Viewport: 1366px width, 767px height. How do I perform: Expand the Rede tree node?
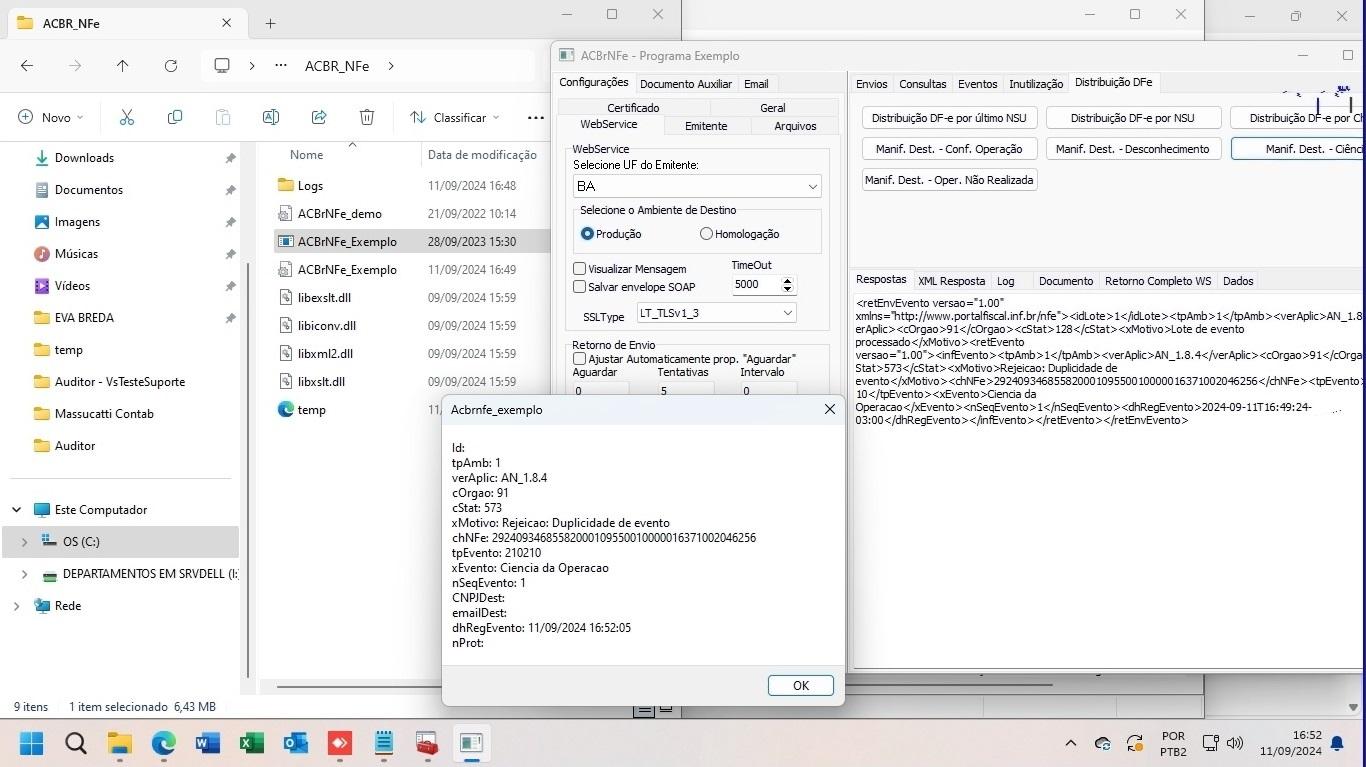(x=16, y=606)
